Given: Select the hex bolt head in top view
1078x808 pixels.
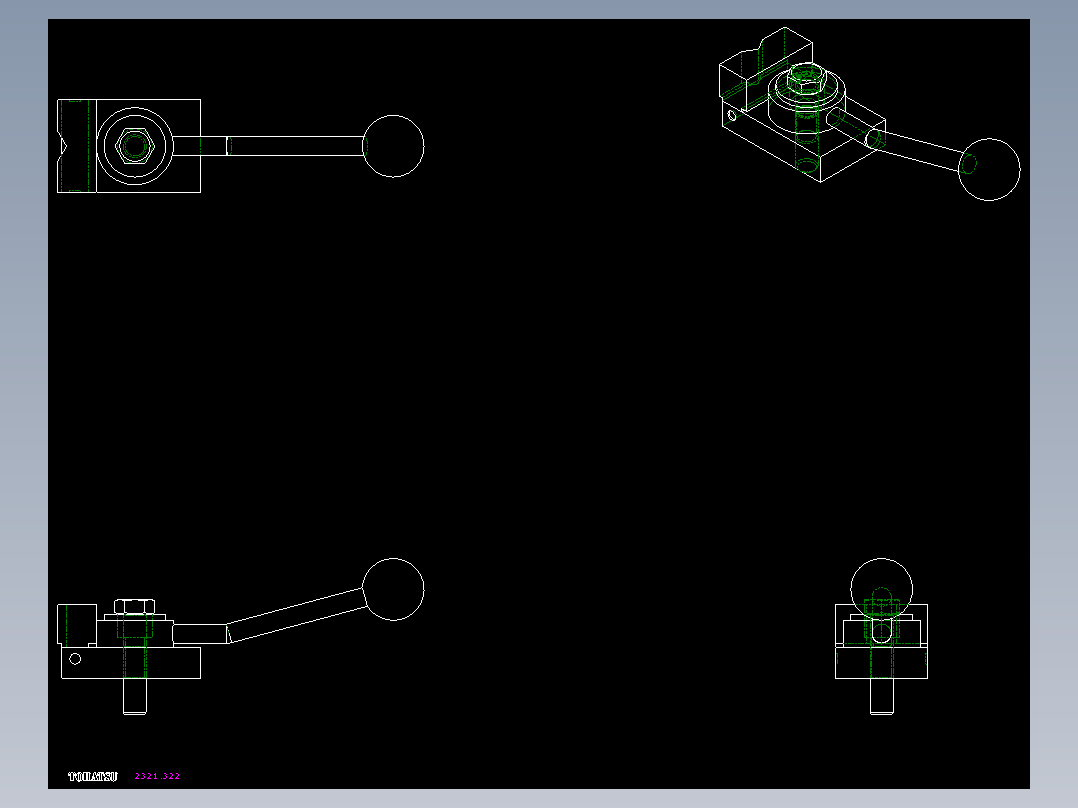Looking at the screenshot, I should click(x=134, y=146).
